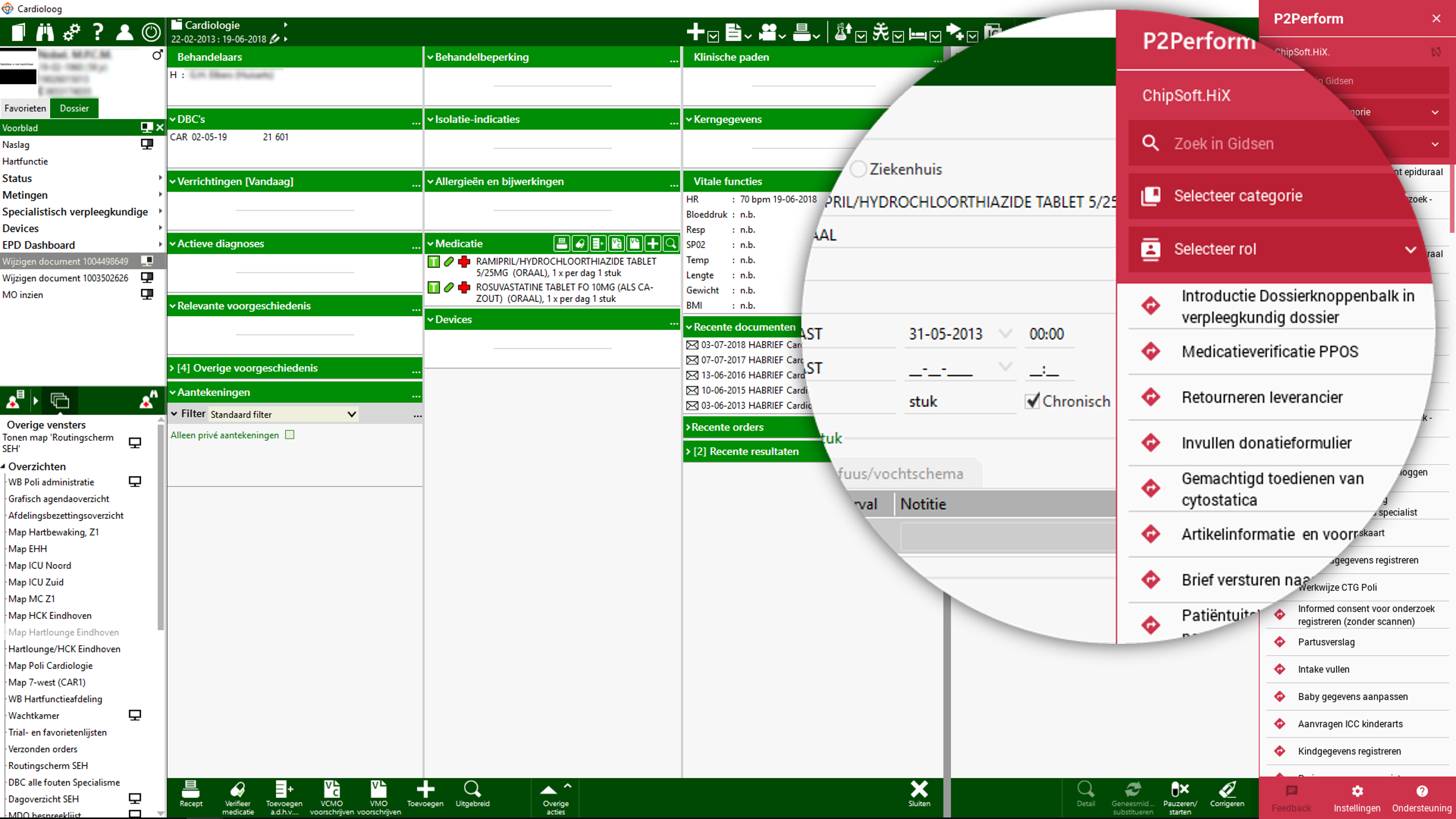Toggle the Chronisch checkbox
The width and height of the screenshot is (1456, 819).
[1032, 402]
